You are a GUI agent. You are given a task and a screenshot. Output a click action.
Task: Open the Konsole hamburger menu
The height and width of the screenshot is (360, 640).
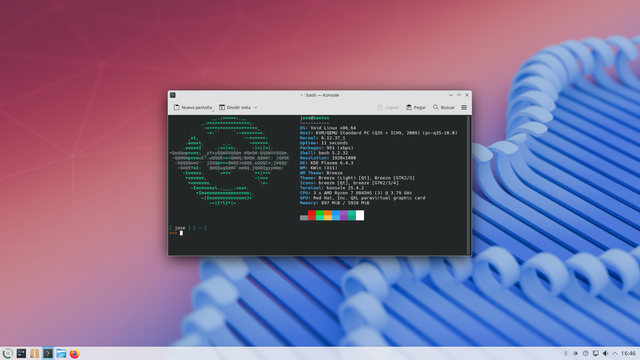464,107
